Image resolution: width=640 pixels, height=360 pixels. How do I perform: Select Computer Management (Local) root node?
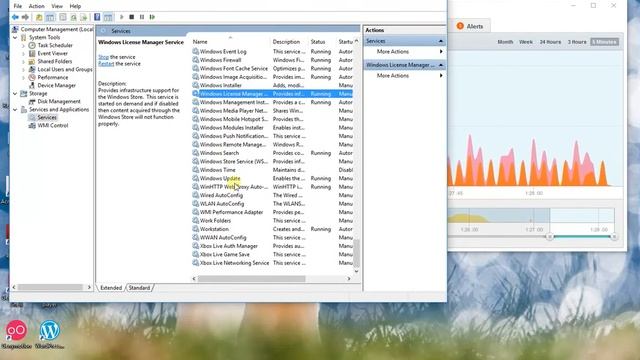52,29
